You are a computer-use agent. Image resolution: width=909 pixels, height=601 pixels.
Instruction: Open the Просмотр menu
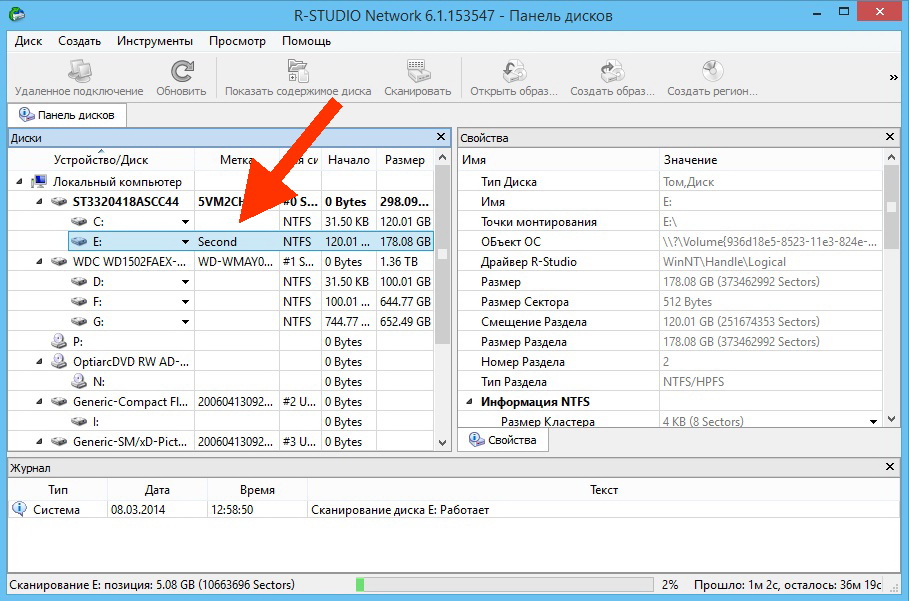(x=237, y=41)
